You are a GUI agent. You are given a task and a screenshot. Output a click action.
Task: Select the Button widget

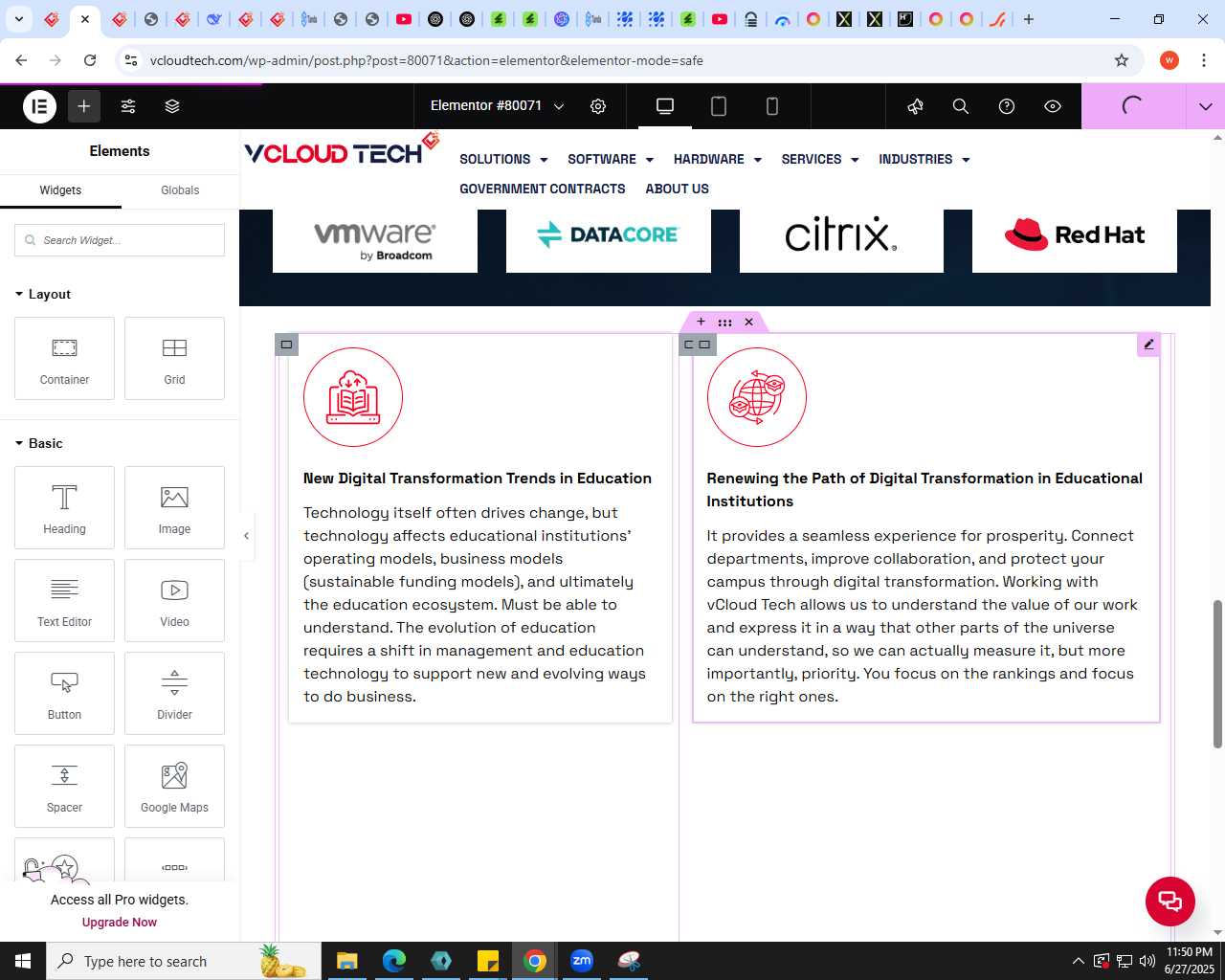(x=64, y=693)
